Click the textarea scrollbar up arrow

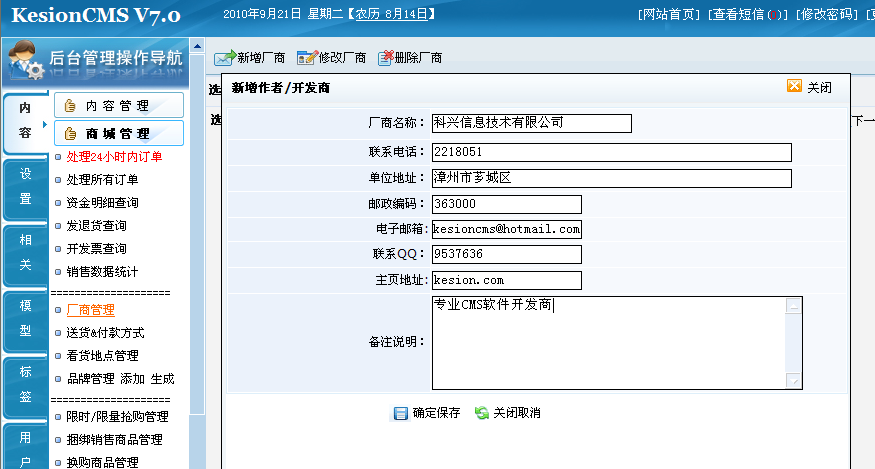point(793,306)
